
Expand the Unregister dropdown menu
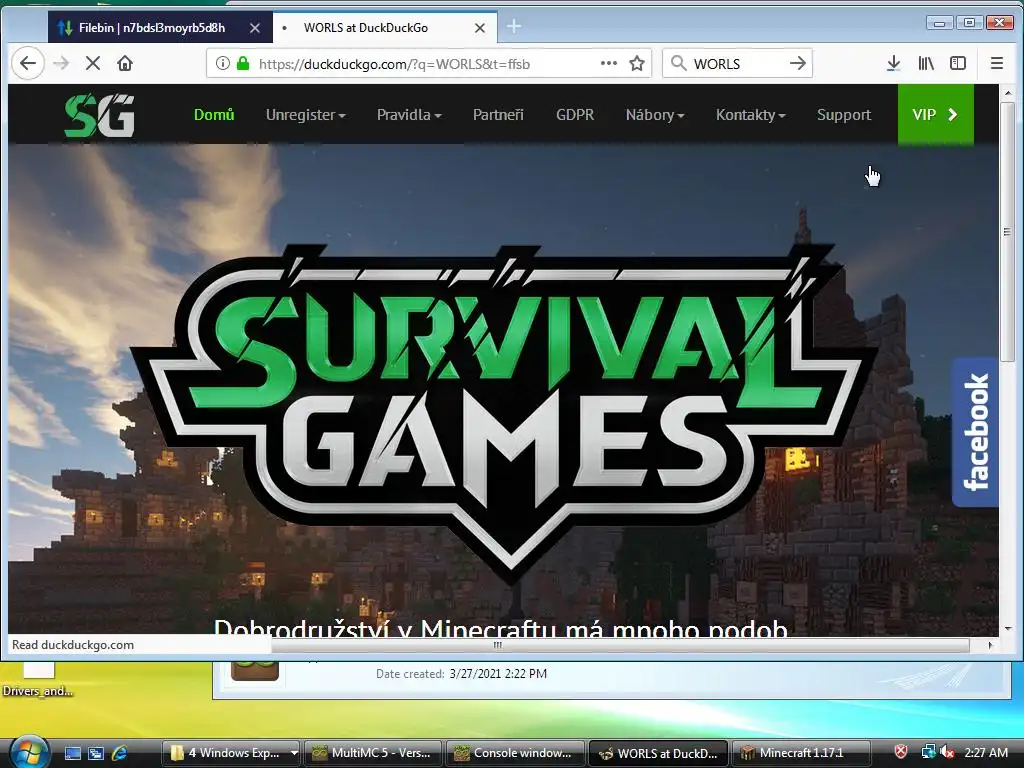[x=306, y=115]
